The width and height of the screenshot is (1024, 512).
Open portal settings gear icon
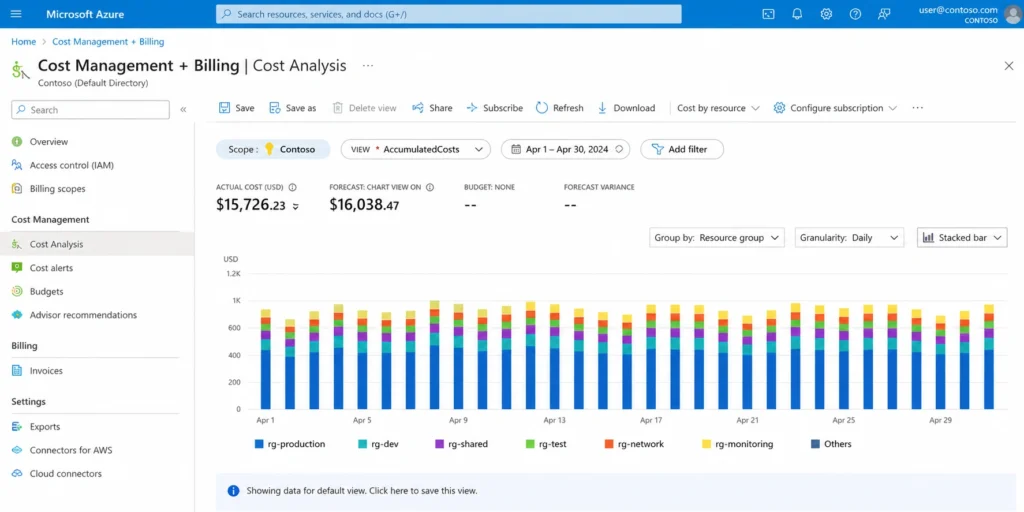(x=826, y=14)
